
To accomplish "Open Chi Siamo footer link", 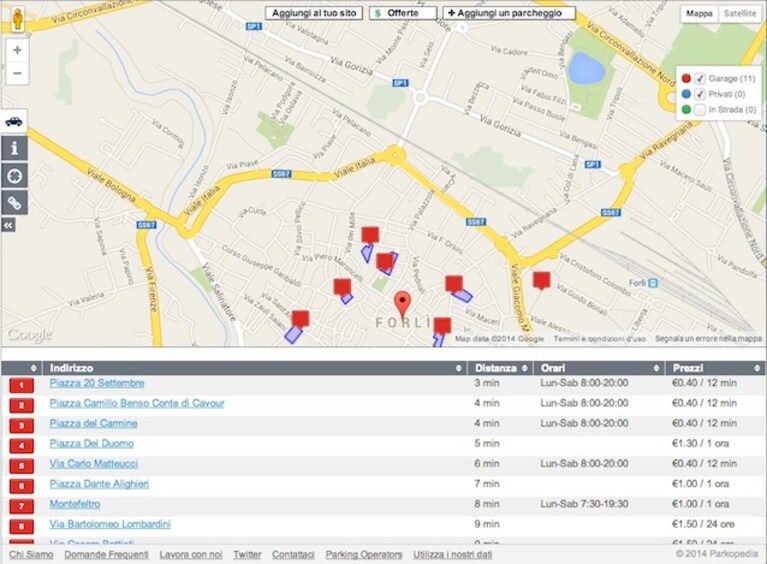I will click(x=31, y=554).
